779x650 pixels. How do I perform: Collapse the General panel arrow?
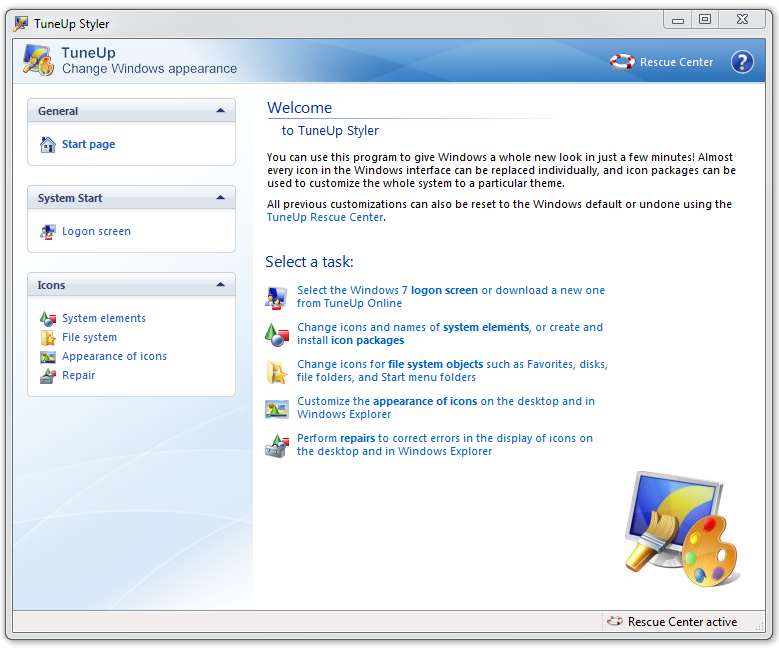(221, 110)
